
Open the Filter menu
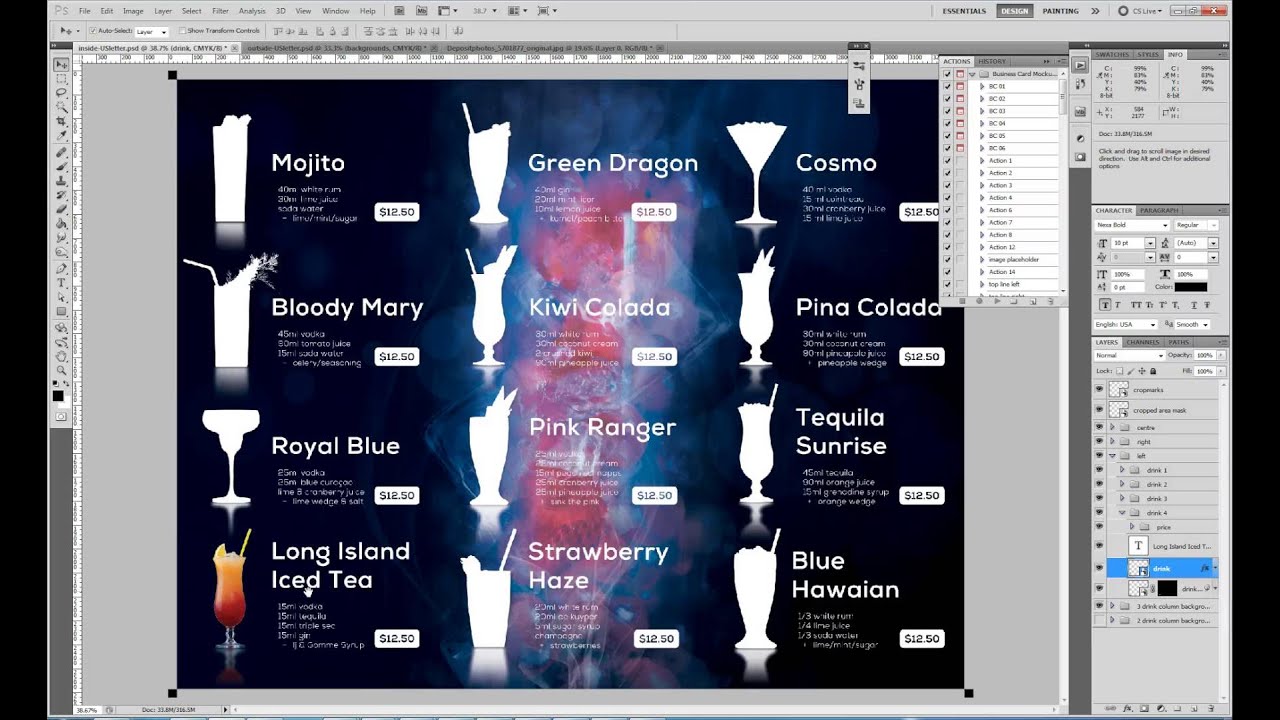click(x=220, y=11)
